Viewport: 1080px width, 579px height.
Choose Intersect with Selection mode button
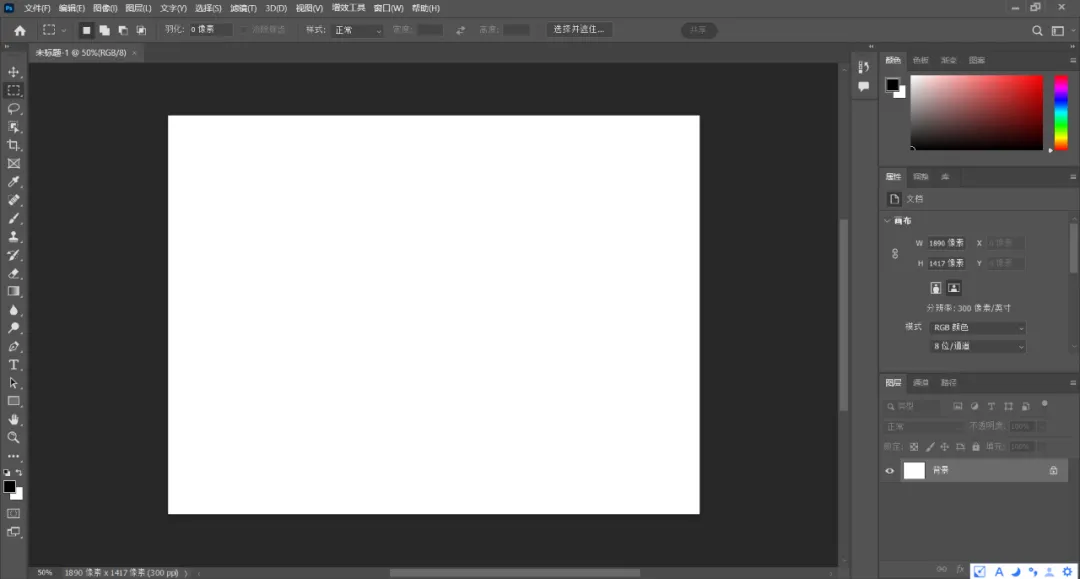141,30
